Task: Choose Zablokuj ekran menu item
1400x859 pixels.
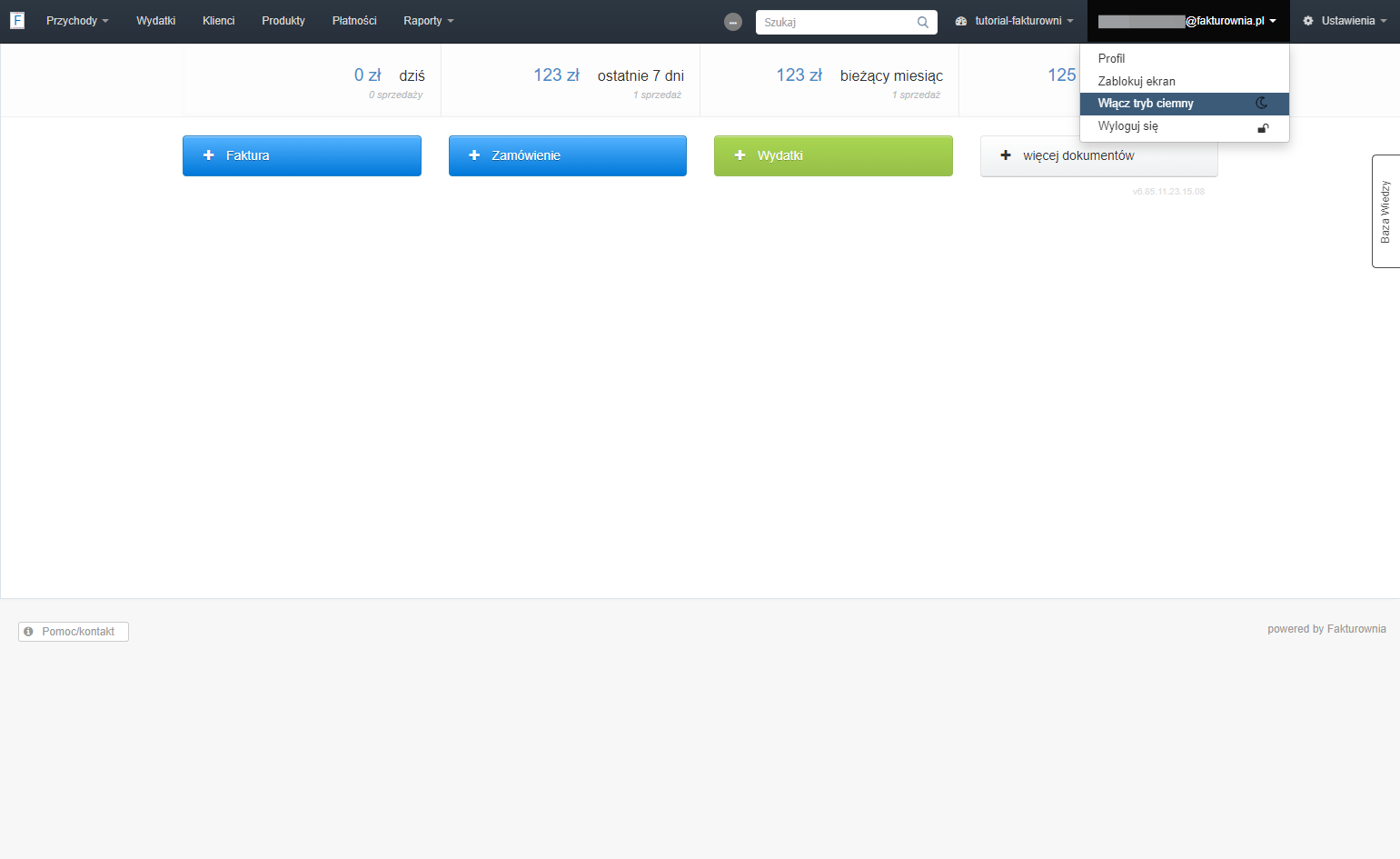Action: pyautogui.click(x=1184, y=81)
